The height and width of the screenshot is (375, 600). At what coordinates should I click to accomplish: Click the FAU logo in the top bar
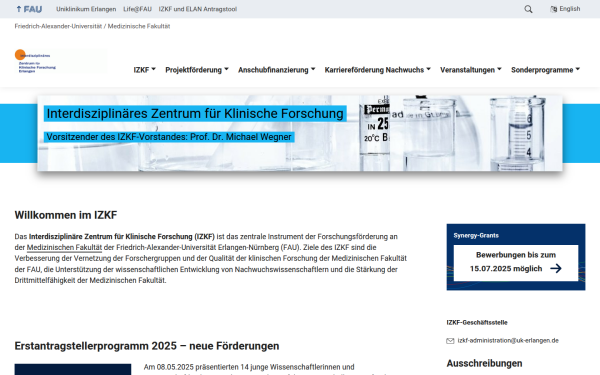(29, 9)
